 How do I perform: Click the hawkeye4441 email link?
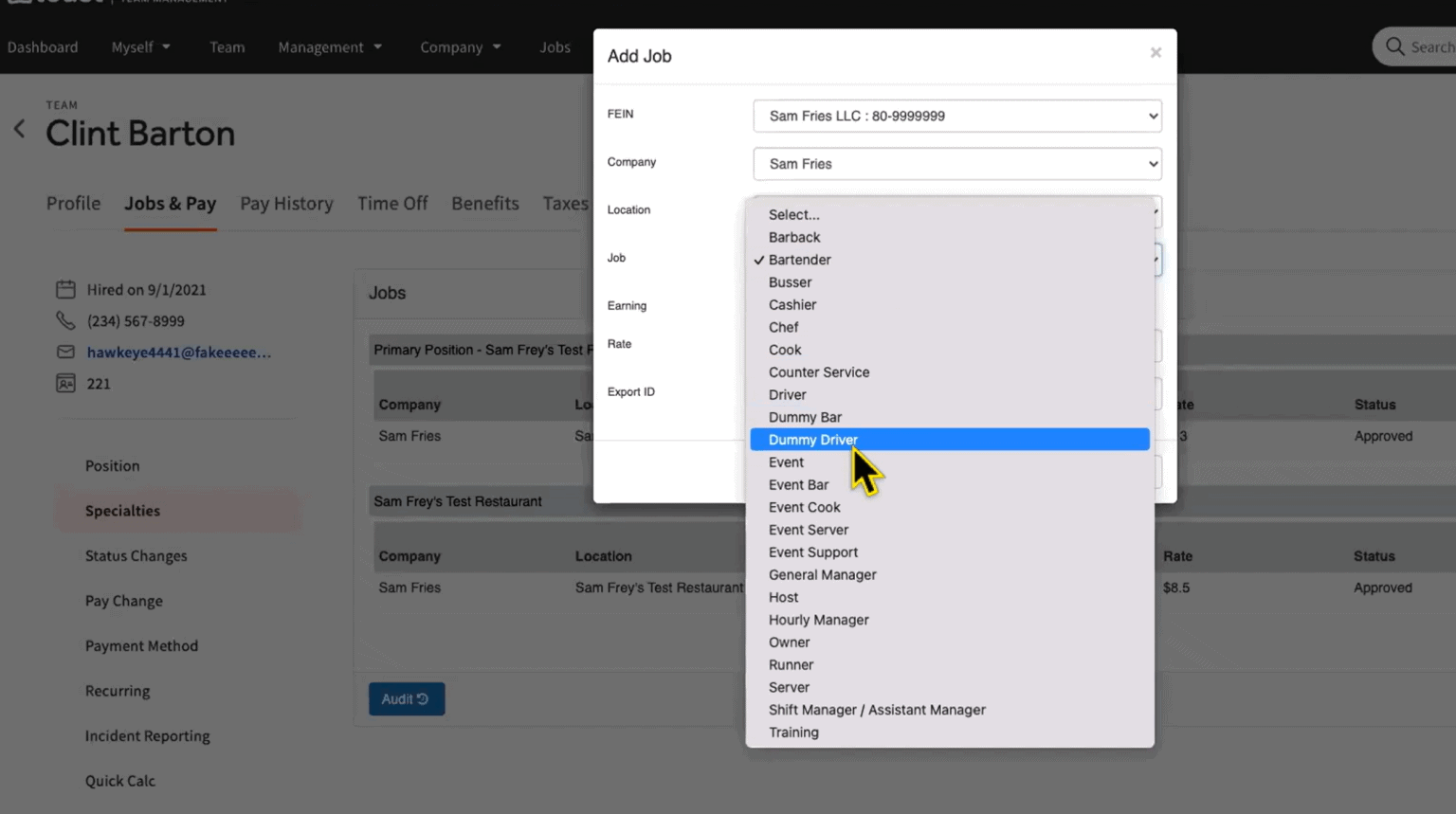click(x=178, y=353)
